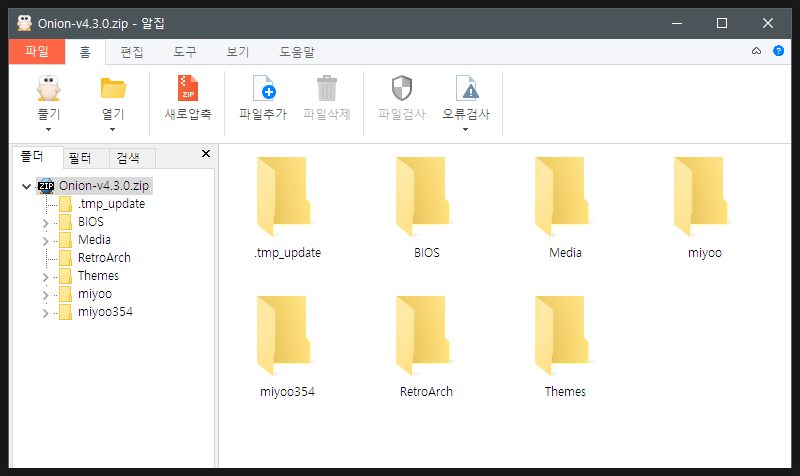Screen dimensions: 800x476
Task: Select the .tmp_update folder in the file pane
Action: tap(287, 207)
